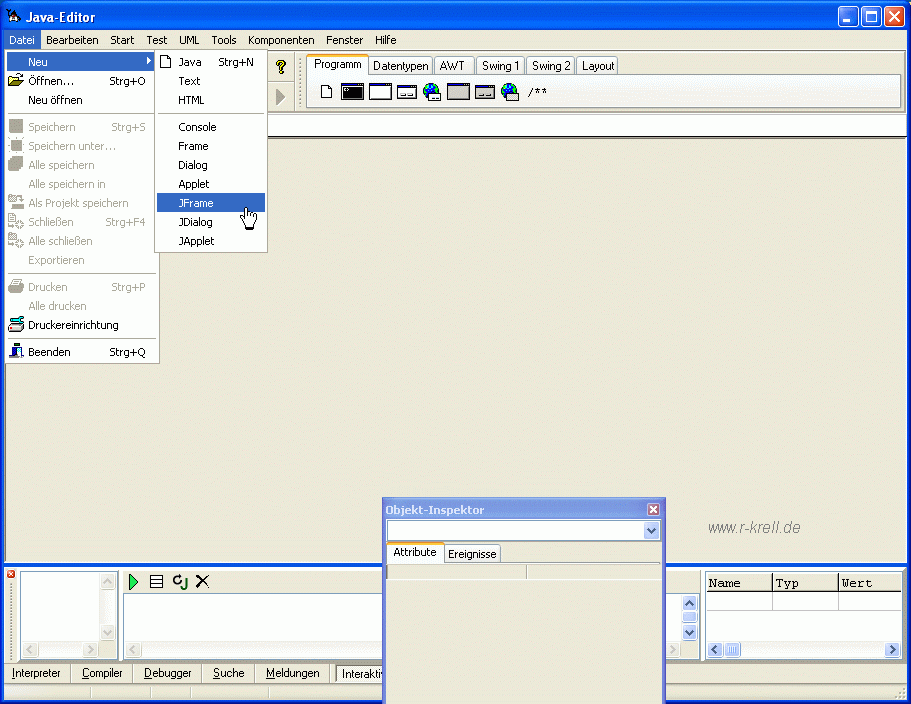Viewport: 911px width, 704px height.
Task: Click the Console program icon in Programm toolbar
Action: tap(352, 92)
